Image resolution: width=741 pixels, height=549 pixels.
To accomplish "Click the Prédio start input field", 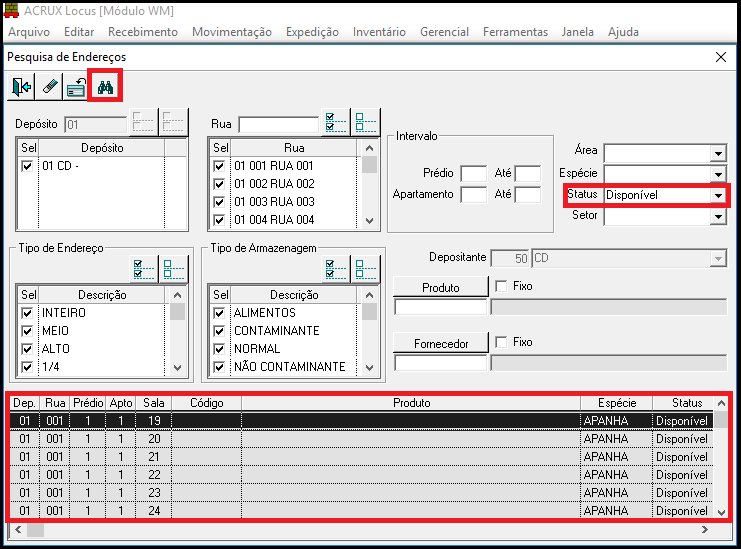I will [474, 173].
